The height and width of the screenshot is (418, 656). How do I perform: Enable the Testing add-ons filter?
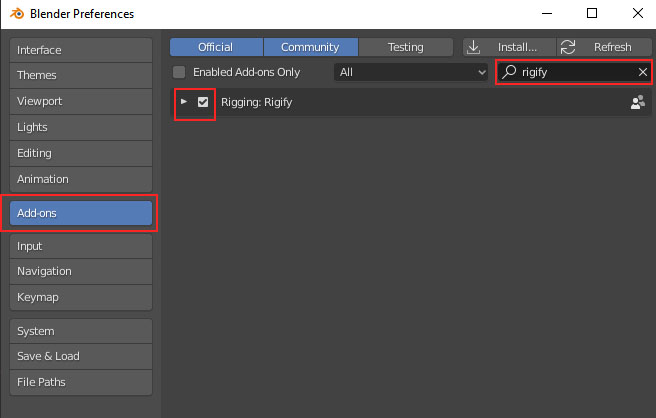[405, 47]
